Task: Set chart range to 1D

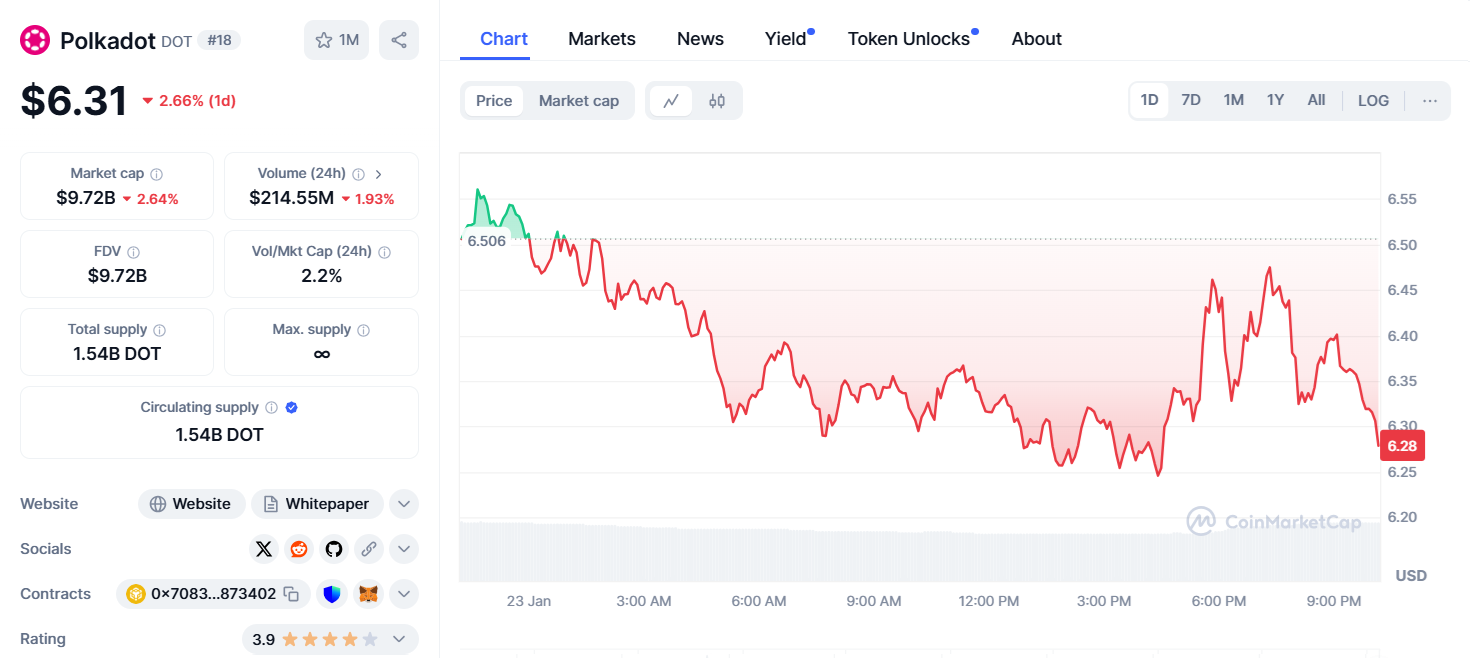Action: (1150, 100)
